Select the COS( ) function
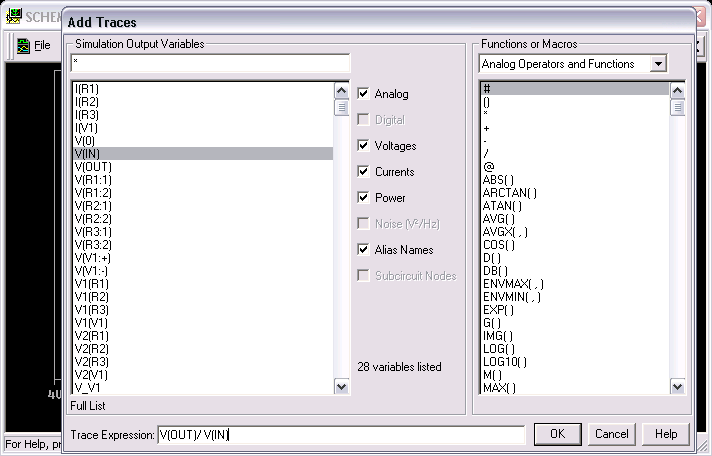Screen dimensions: 712x456 (575, 245)
